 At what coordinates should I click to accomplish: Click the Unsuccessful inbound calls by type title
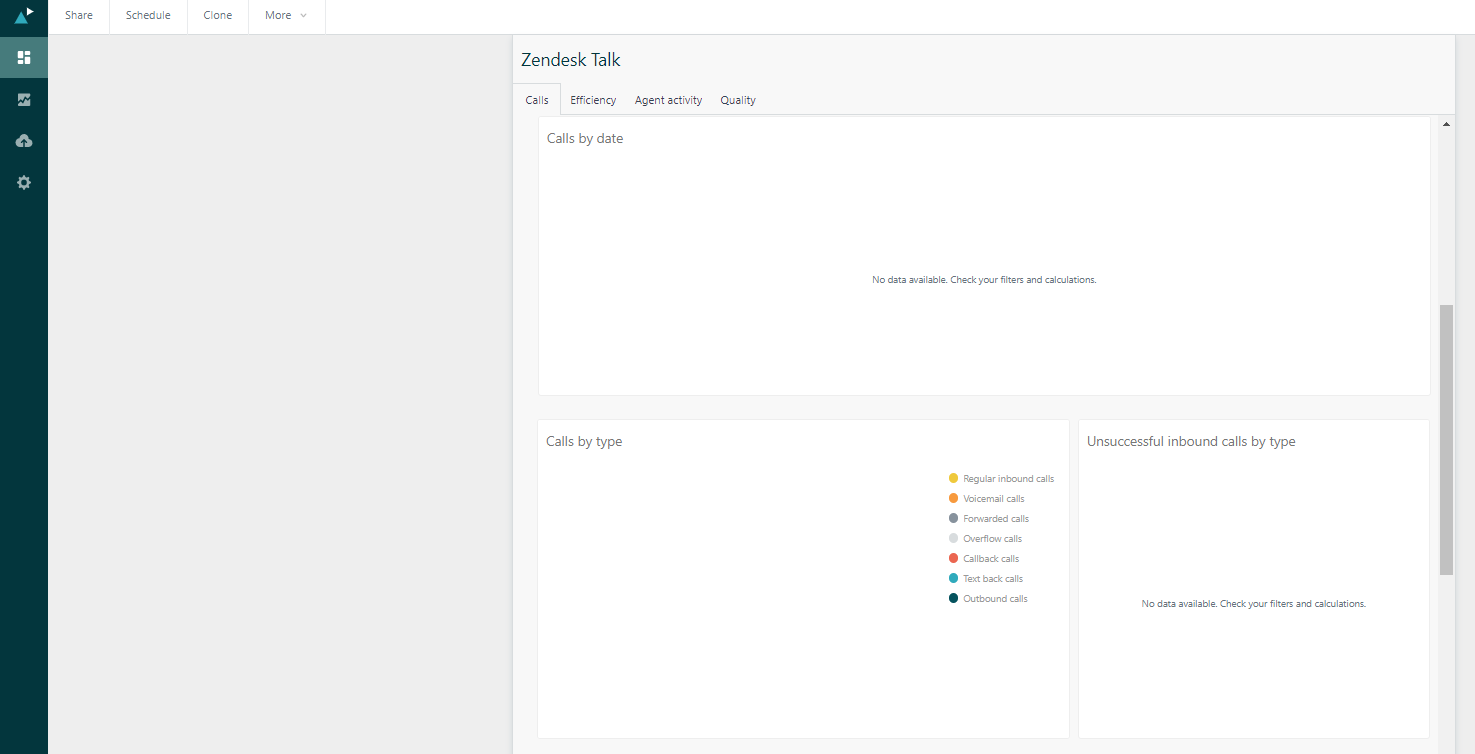[1191, 442]
